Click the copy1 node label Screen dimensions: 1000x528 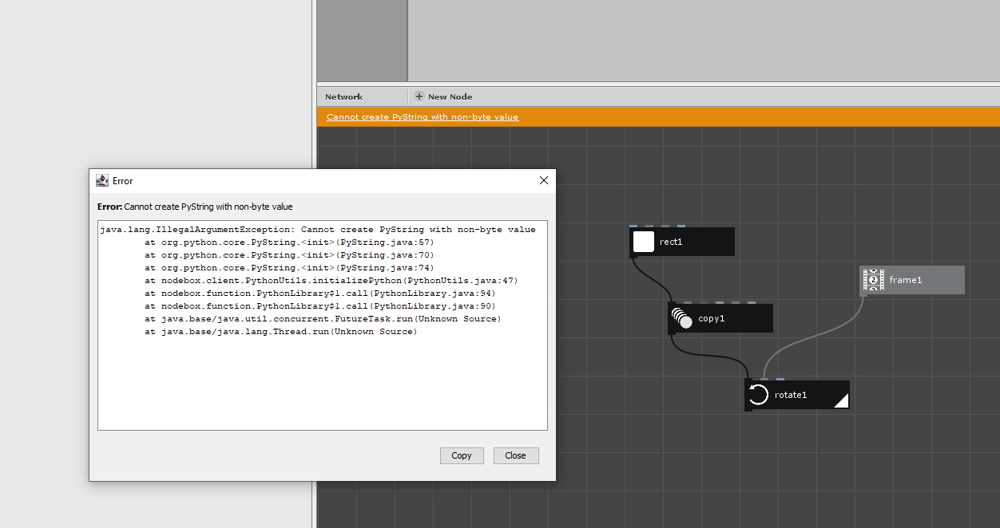[711, 318]
